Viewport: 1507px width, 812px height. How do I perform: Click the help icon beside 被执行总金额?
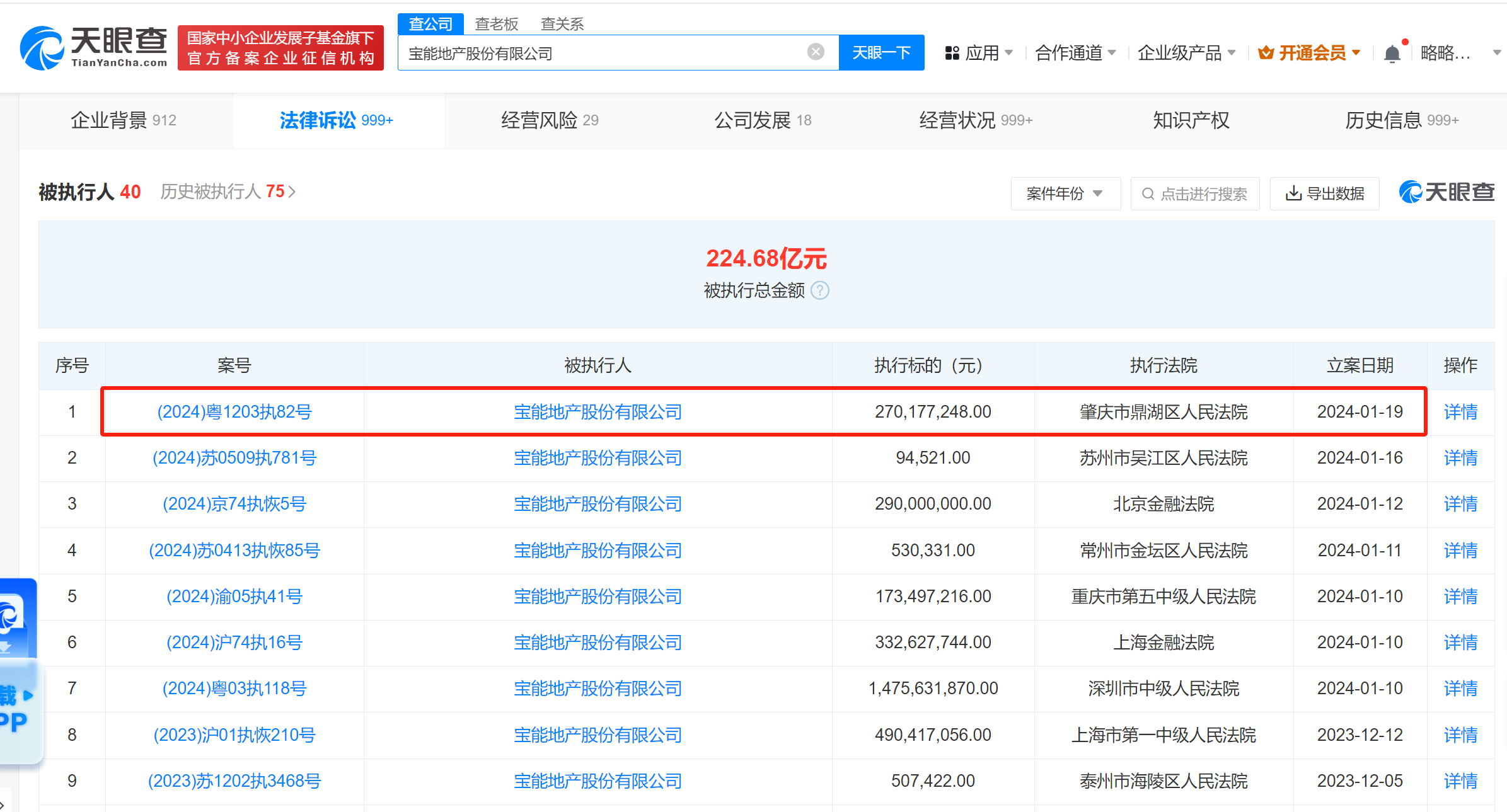pos(820,290)
